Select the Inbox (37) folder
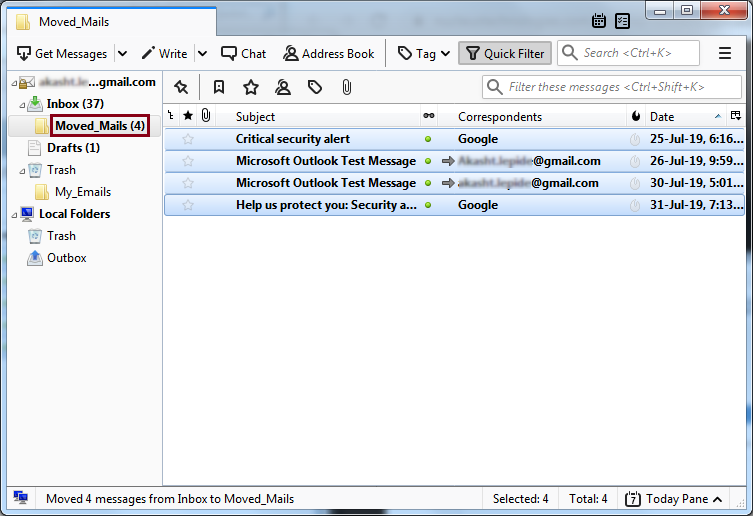The height and width of the screenshot is (516, 753). [75, 104]
